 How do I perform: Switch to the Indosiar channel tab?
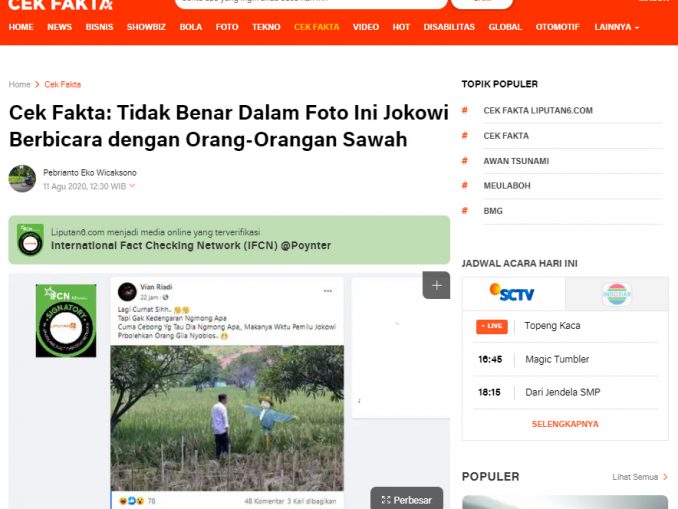pos(617,294)
